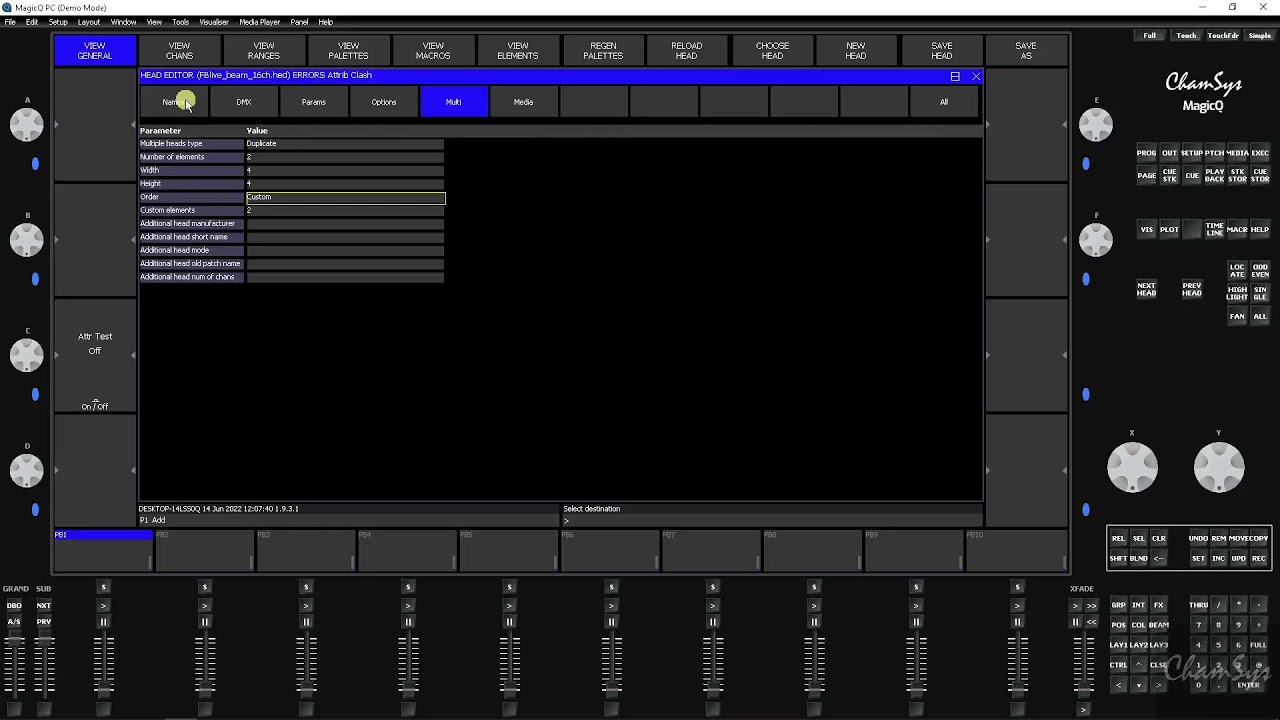Click the FAN button
Screen dimensions: 1280x720
[1237, 316]
